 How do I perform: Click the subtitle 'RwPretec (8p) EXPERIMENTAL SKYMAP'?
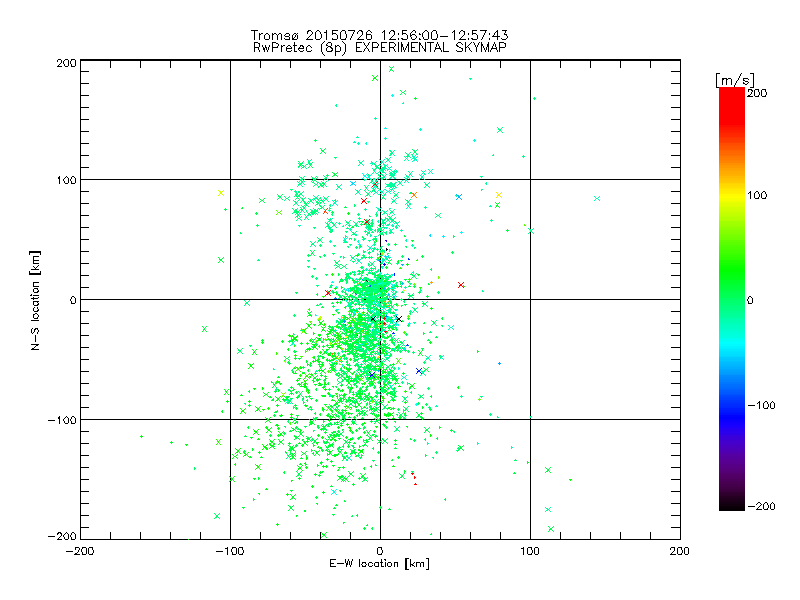(x=380, y=48)
